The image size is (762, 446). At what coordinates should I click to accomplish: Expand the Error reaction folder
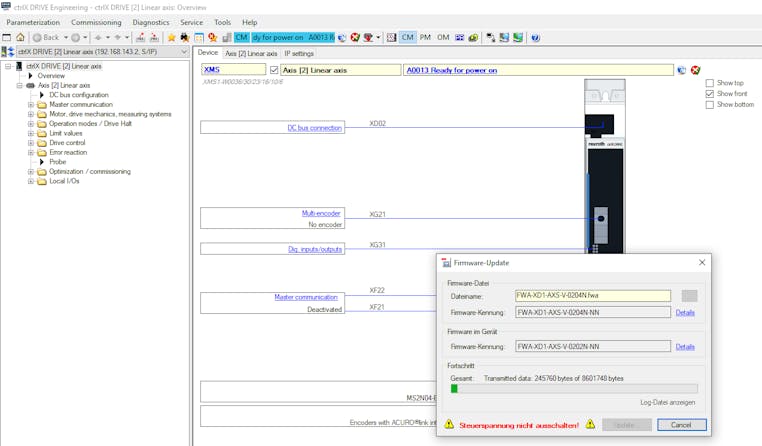[31, 153]
